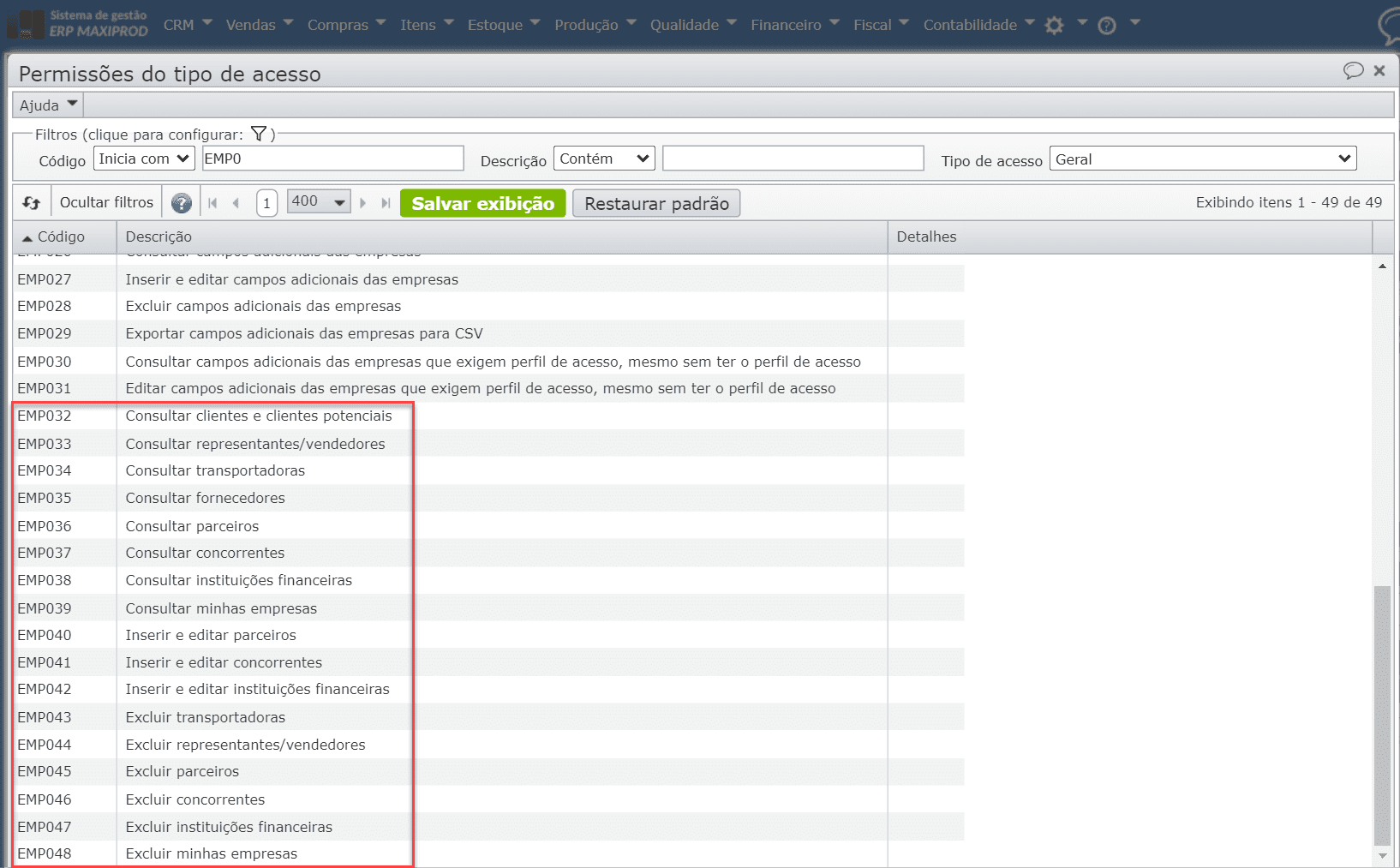
Task: Go to last page of results
Action: pyautogui.click(x=386, y=203)
